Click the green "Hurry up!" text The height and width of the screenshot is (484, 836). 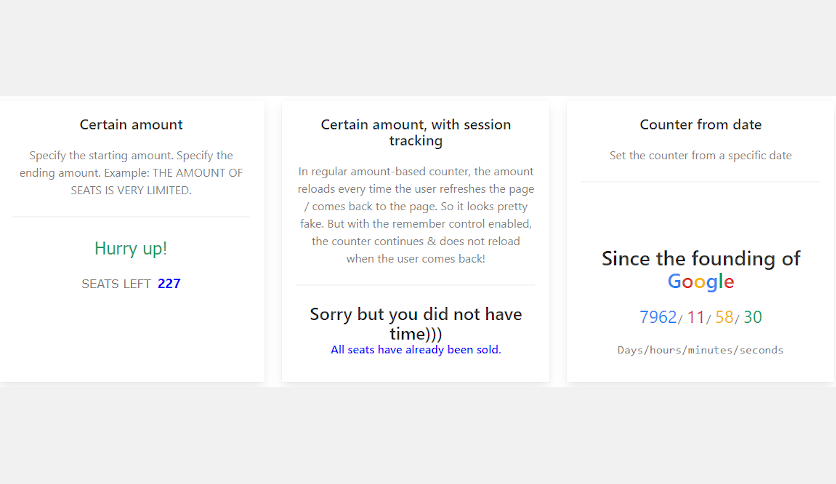pyautogui.click(x=131, y=248)
